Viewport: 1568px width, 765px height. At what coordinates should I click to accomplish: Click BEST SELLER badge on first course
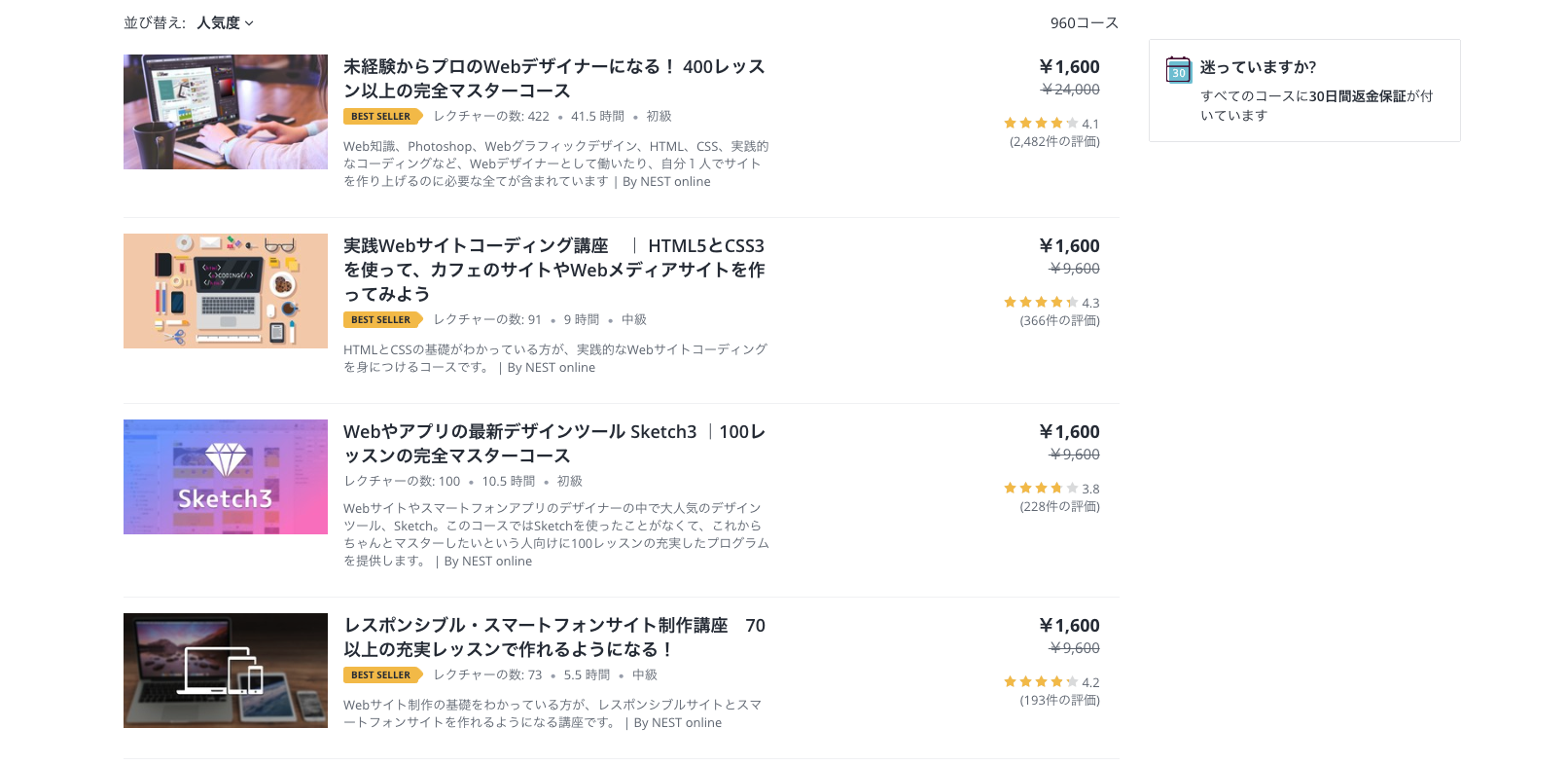[x=382, y=116]
